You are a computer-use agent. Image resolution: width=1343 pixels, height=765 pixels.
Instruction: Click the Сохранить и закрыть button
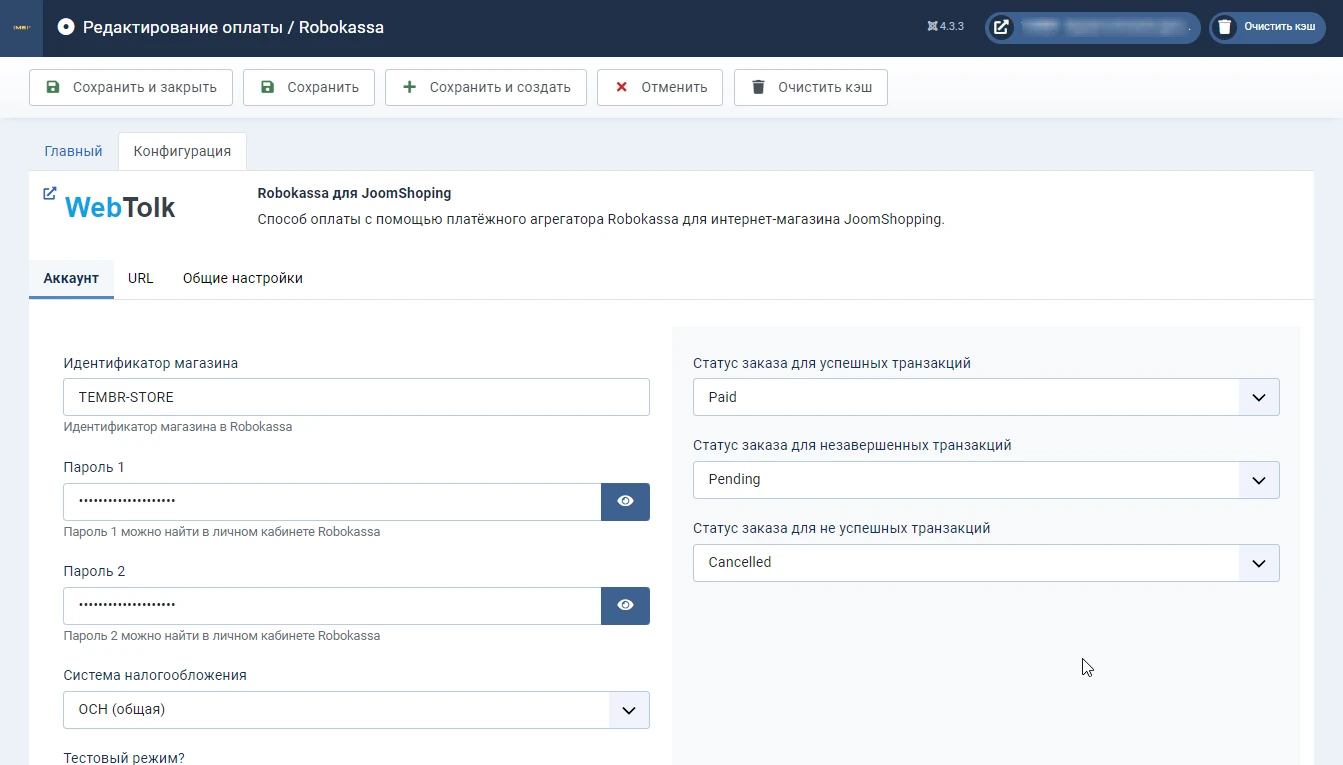[131, 87]
